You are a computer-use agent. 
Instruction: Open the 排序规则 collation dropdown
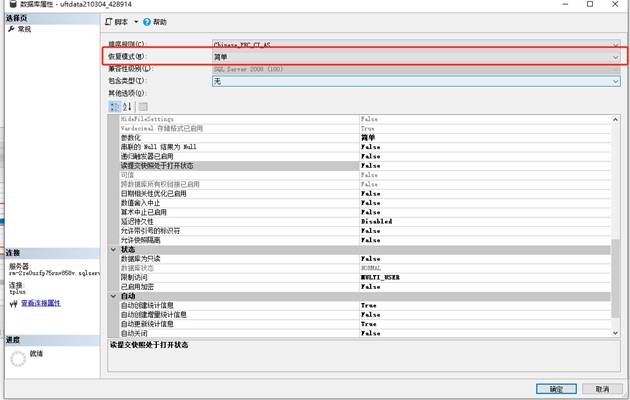615,45
